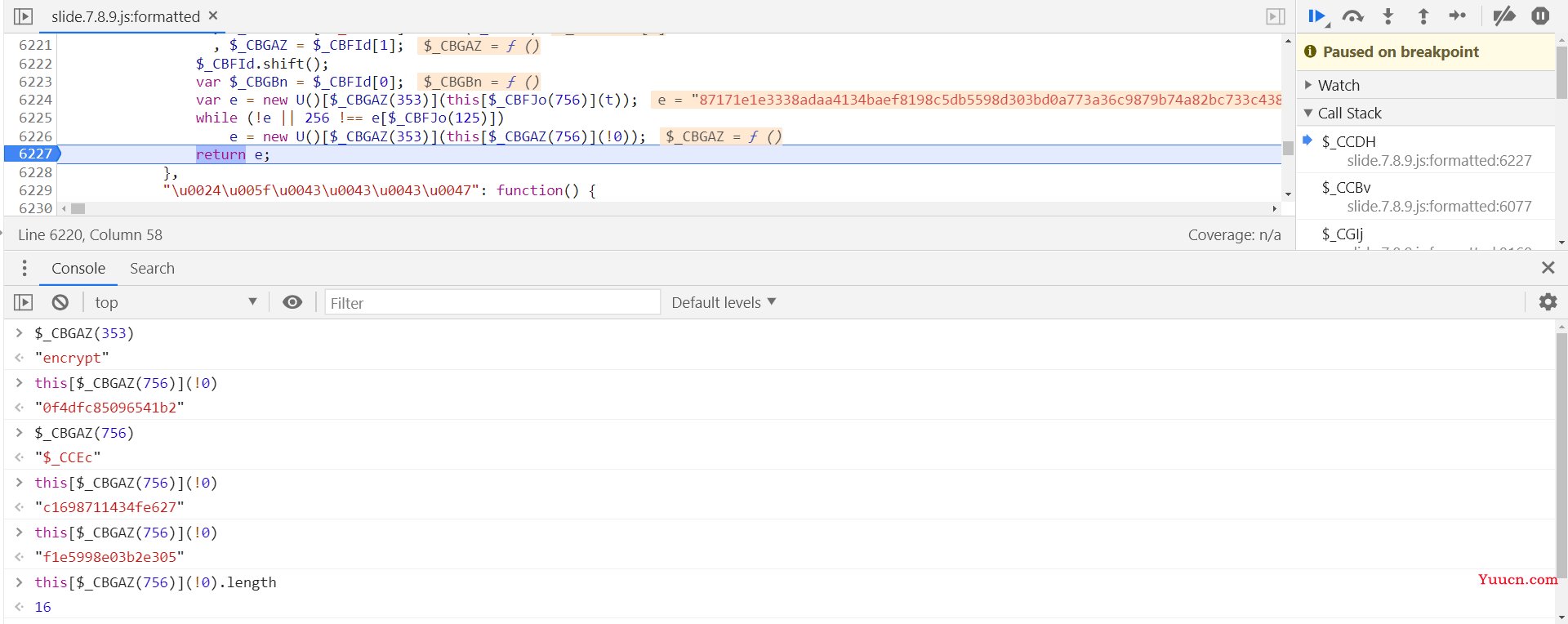Create a live expression with eye icon
Screen dimensions: 1568x624
(292, 302)
